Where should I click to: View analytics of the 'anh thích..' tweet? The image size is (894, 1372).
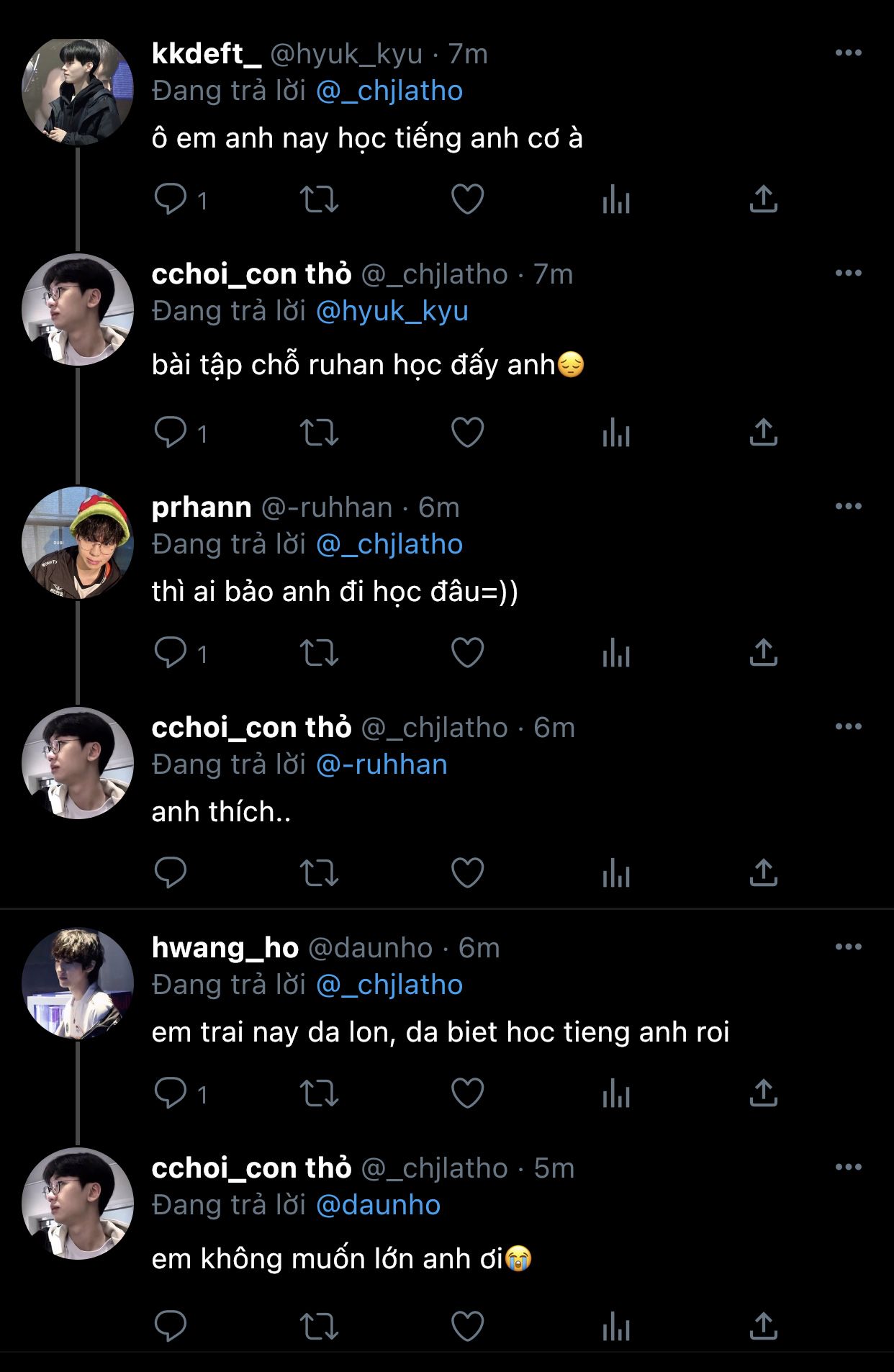(615, 873)
